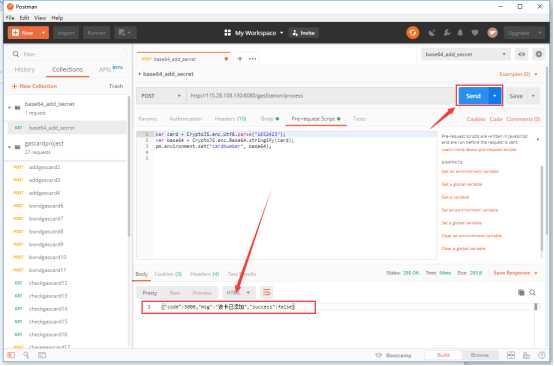Open the satellite capture requests icon

click(432, 33)
